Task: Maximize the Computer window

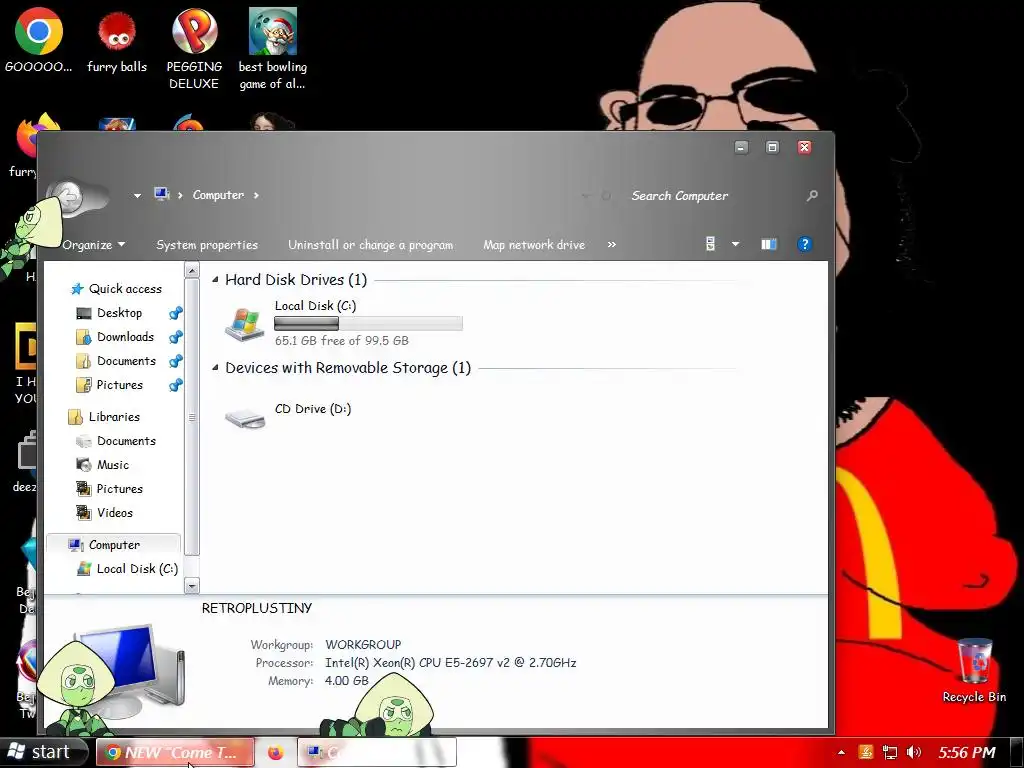Action: [772, 148]
